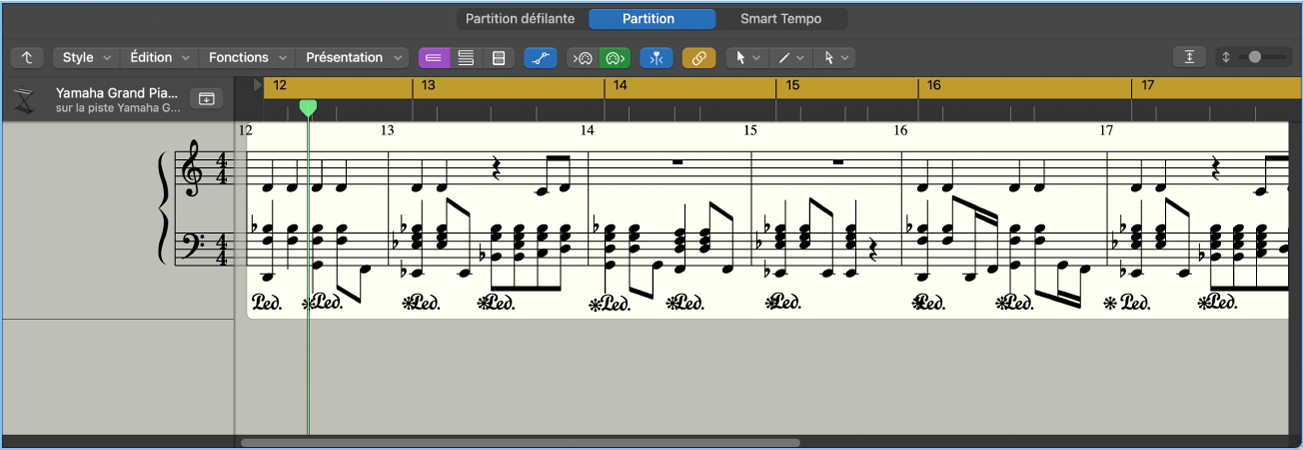Open the pointer tool selector
Viewport: 1303px width, 450px height.
click(x=747, y=58)
